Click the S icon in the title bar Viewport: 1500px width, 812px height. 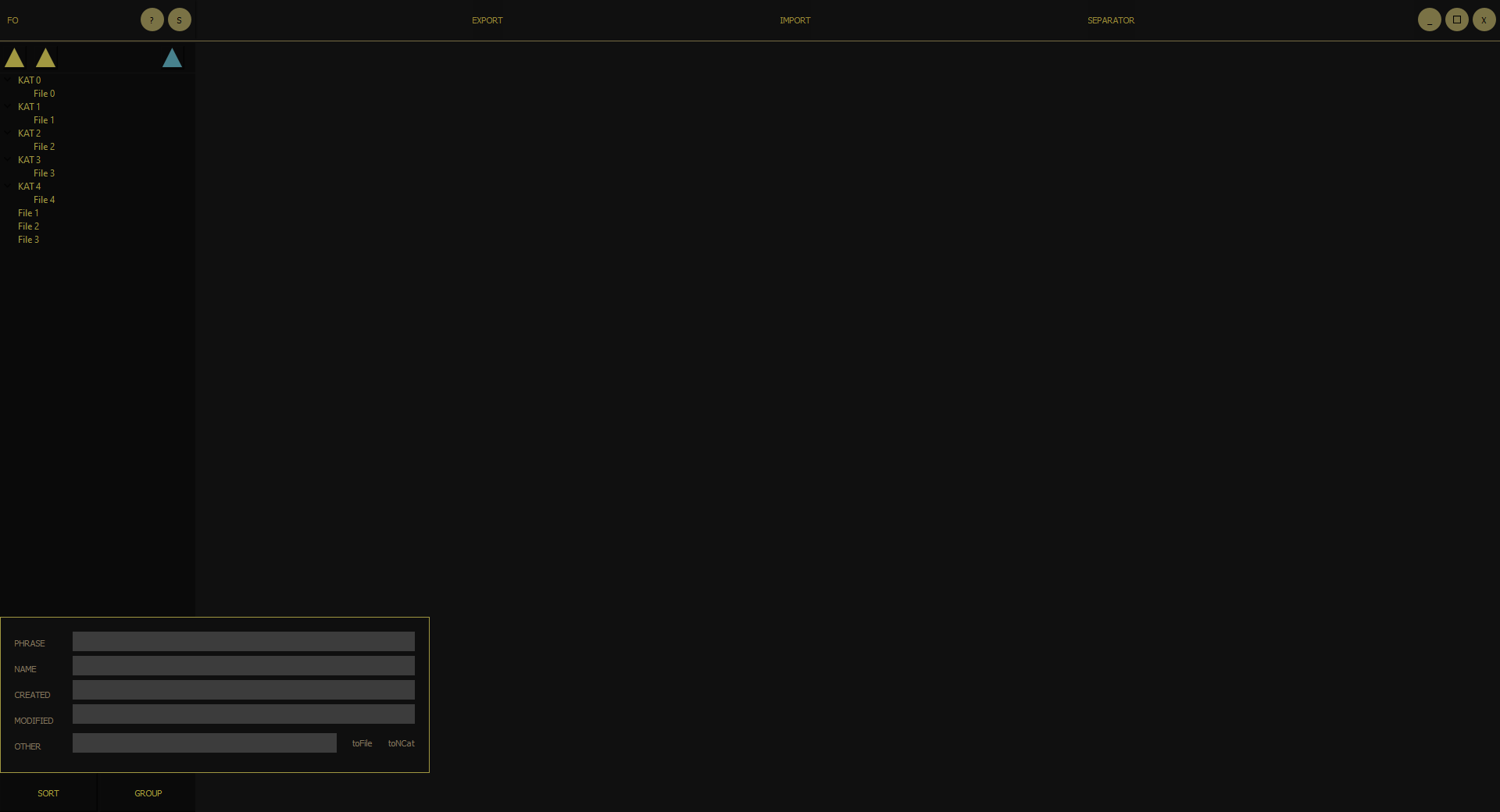pyautogui.click(x=180, y=20)
